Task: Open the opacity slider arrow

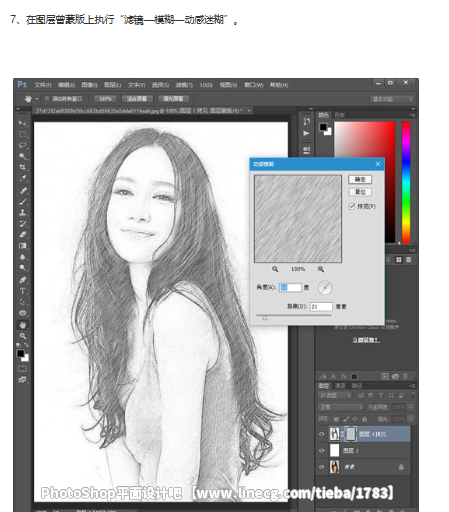Action: (411, 407)
